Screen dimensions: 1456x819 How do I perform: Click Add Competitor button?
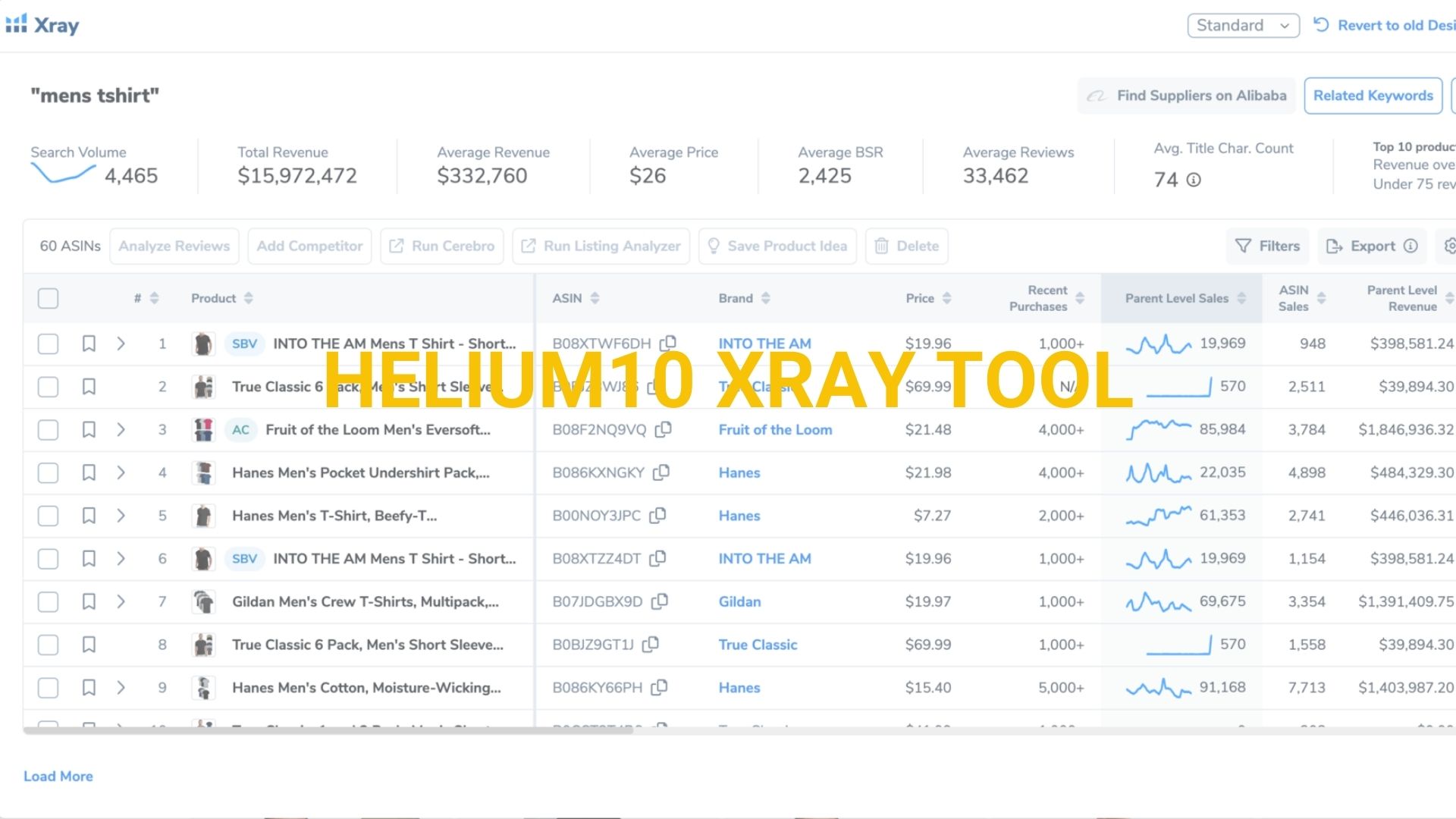pos(309,246)
